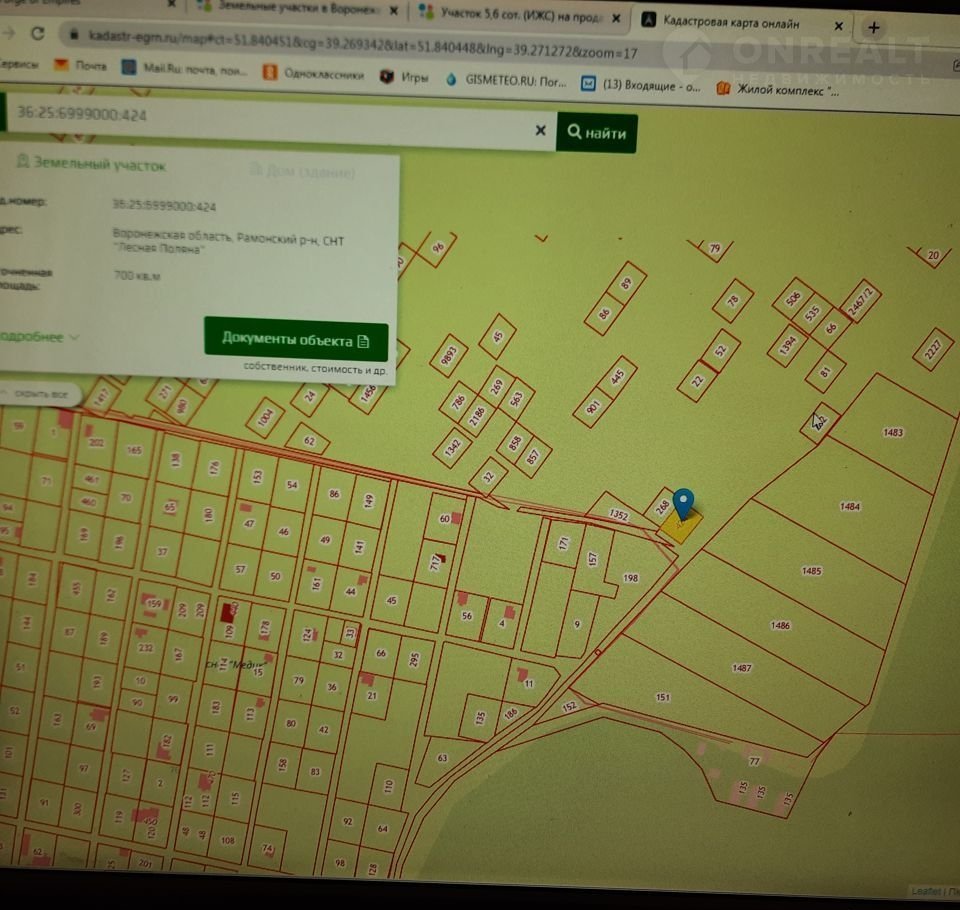Select parcel 1484 on the map

pyautogui.click(x=849, y=507)
